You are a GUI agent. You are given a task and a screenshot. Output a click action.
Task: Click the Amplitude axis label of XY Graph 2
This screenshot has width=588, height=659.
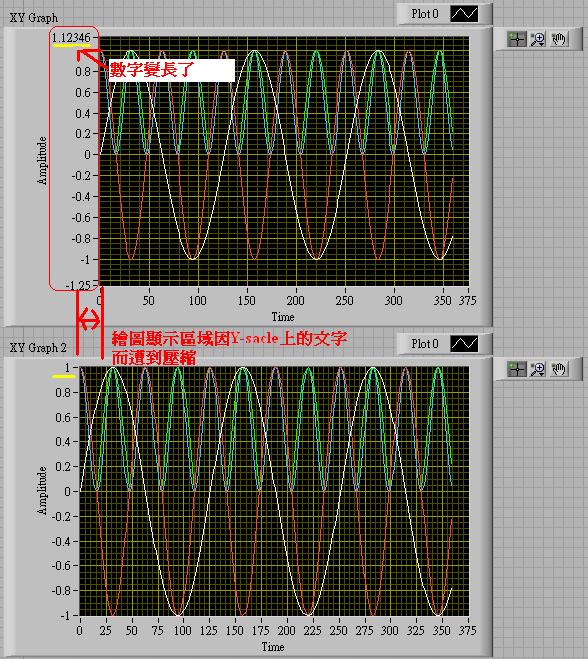[x=42, y=490]
